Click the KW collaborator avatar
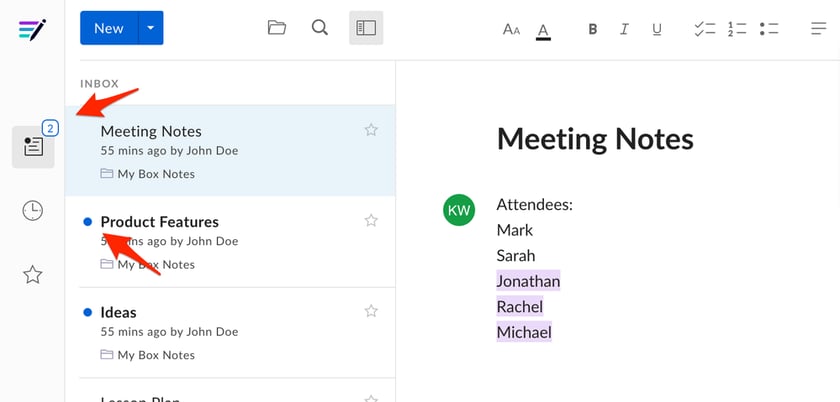 pos(459,210)
